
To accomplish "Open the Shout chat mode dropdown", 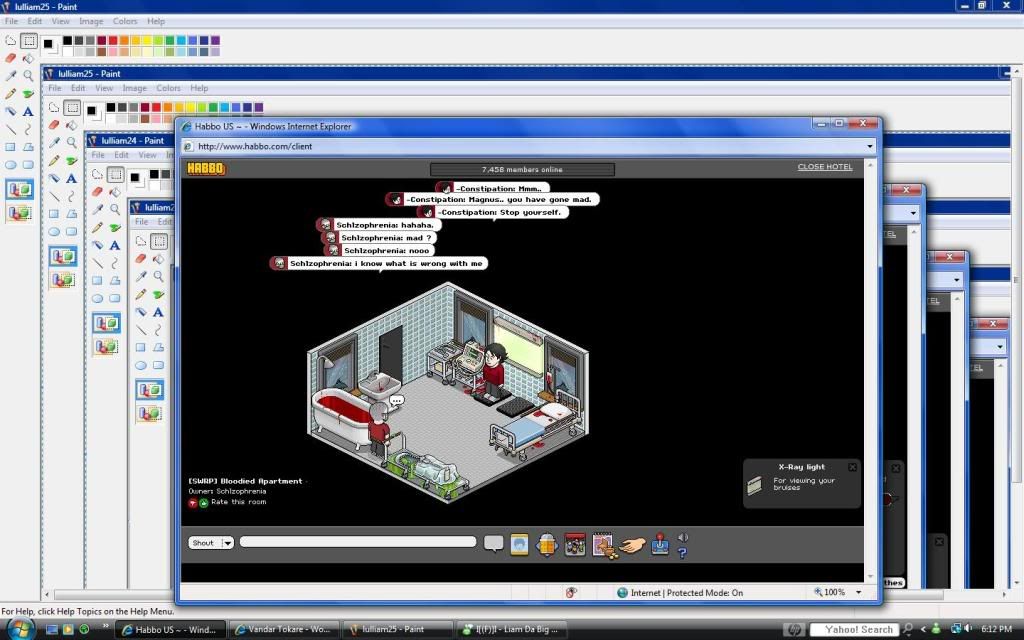I will click(x=227, y=543).
